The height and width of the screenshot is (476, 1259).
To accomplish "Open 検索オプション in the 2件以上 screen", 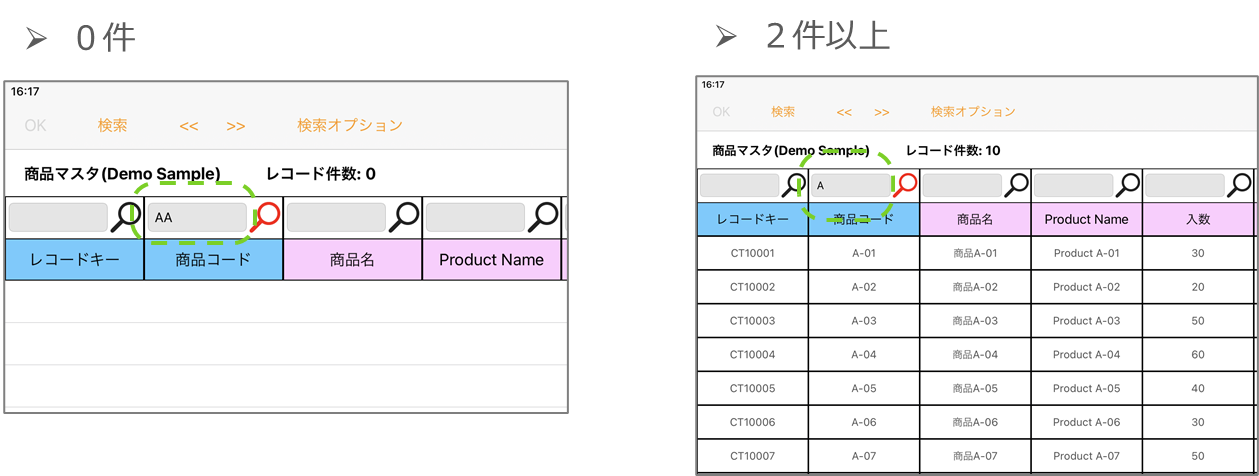I will point(972,112).
